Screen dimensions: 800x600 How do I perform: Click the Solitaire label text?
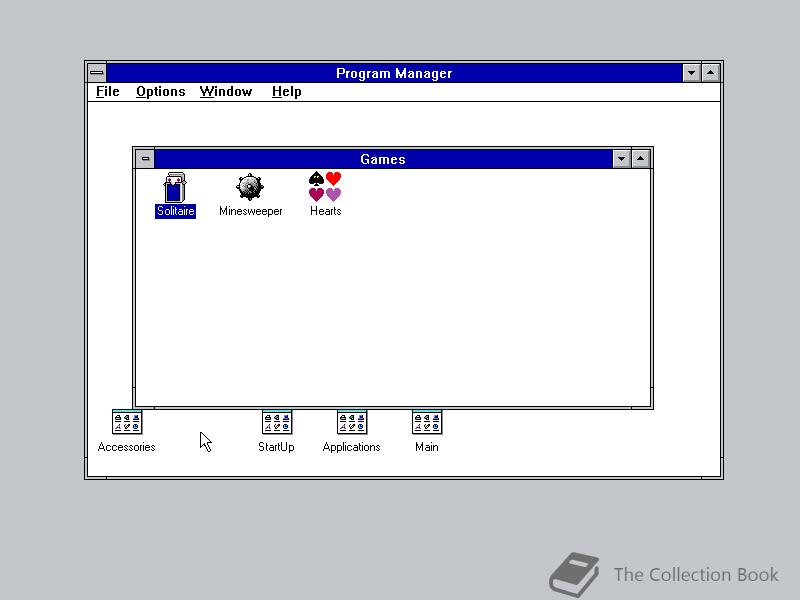pyautogui.click(x=176, y=211)
